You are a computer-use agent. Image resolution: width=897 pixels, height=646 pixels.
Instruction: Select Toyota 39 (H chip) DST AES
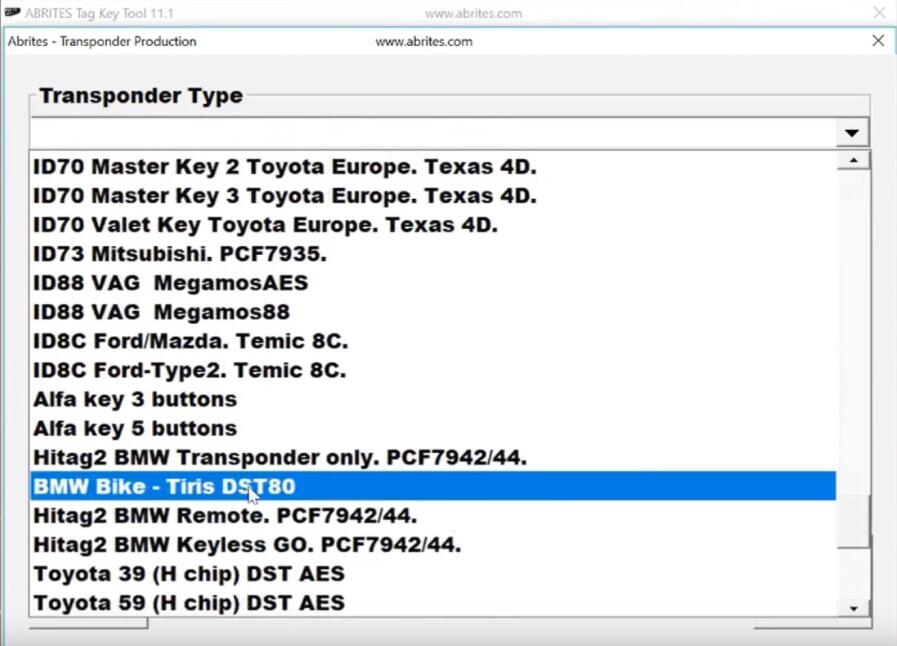click(x=189, y=574)
